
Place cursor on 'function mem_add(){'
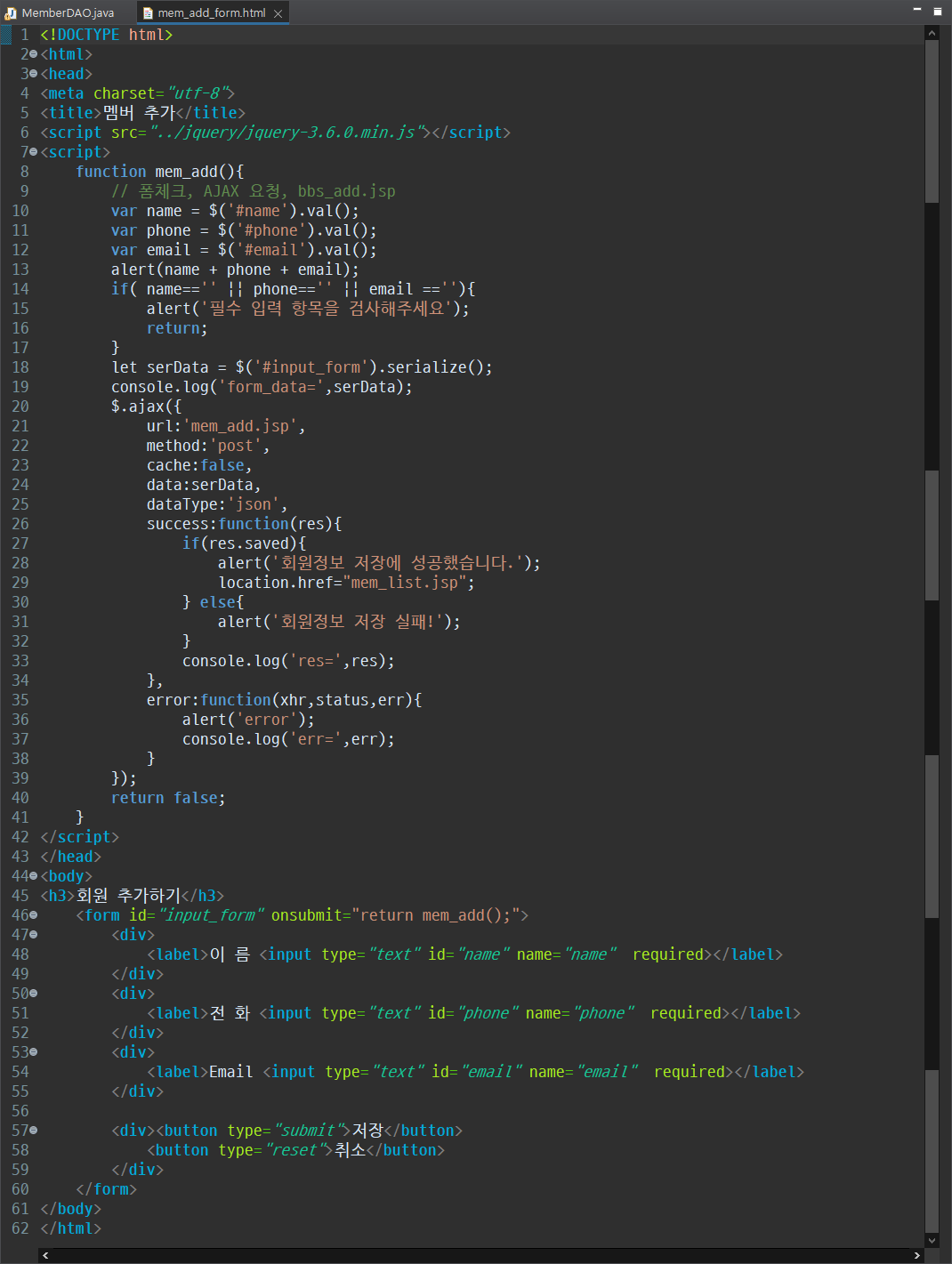tap(160, 172)
